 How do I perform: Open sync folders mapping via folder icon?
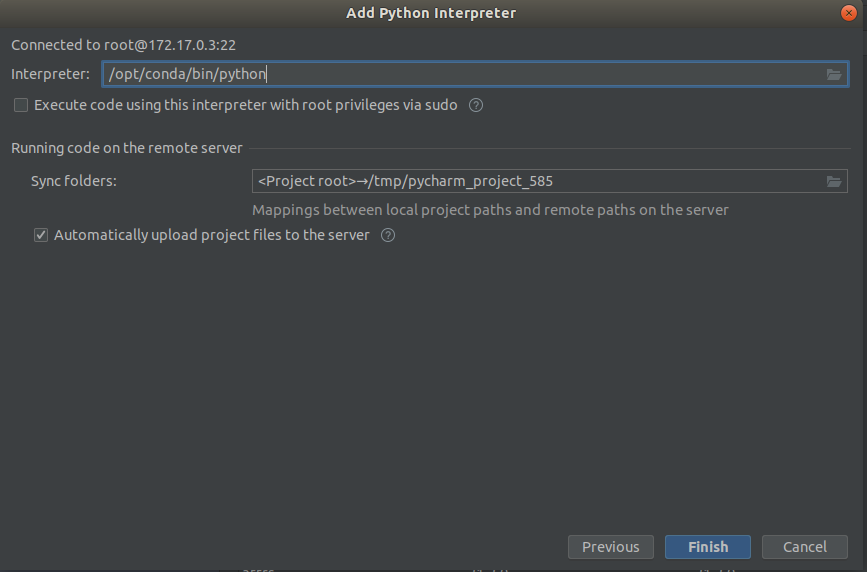click(834, 181)
